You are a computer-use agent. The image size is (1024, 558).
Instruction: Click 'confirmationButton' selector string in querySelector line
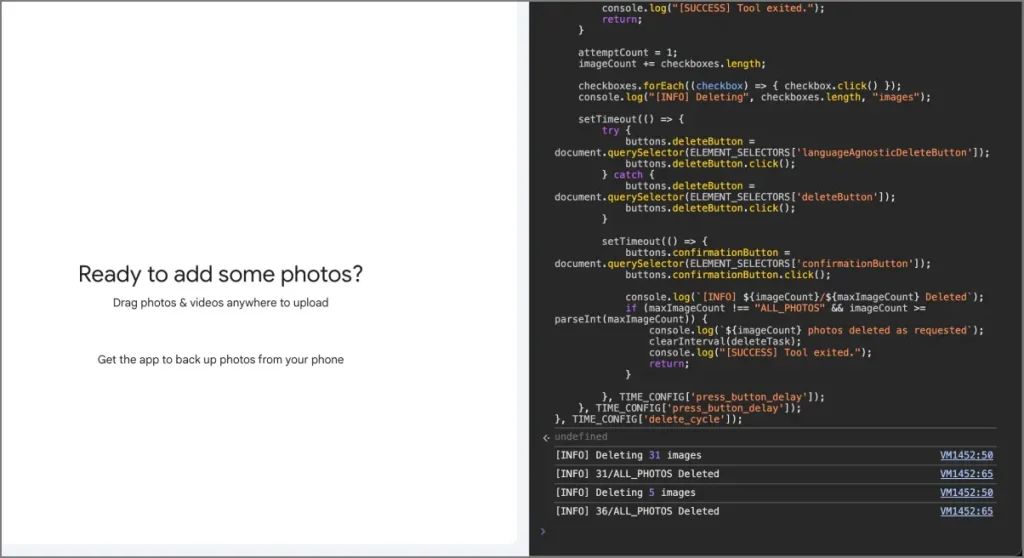[x=855, y=263]
